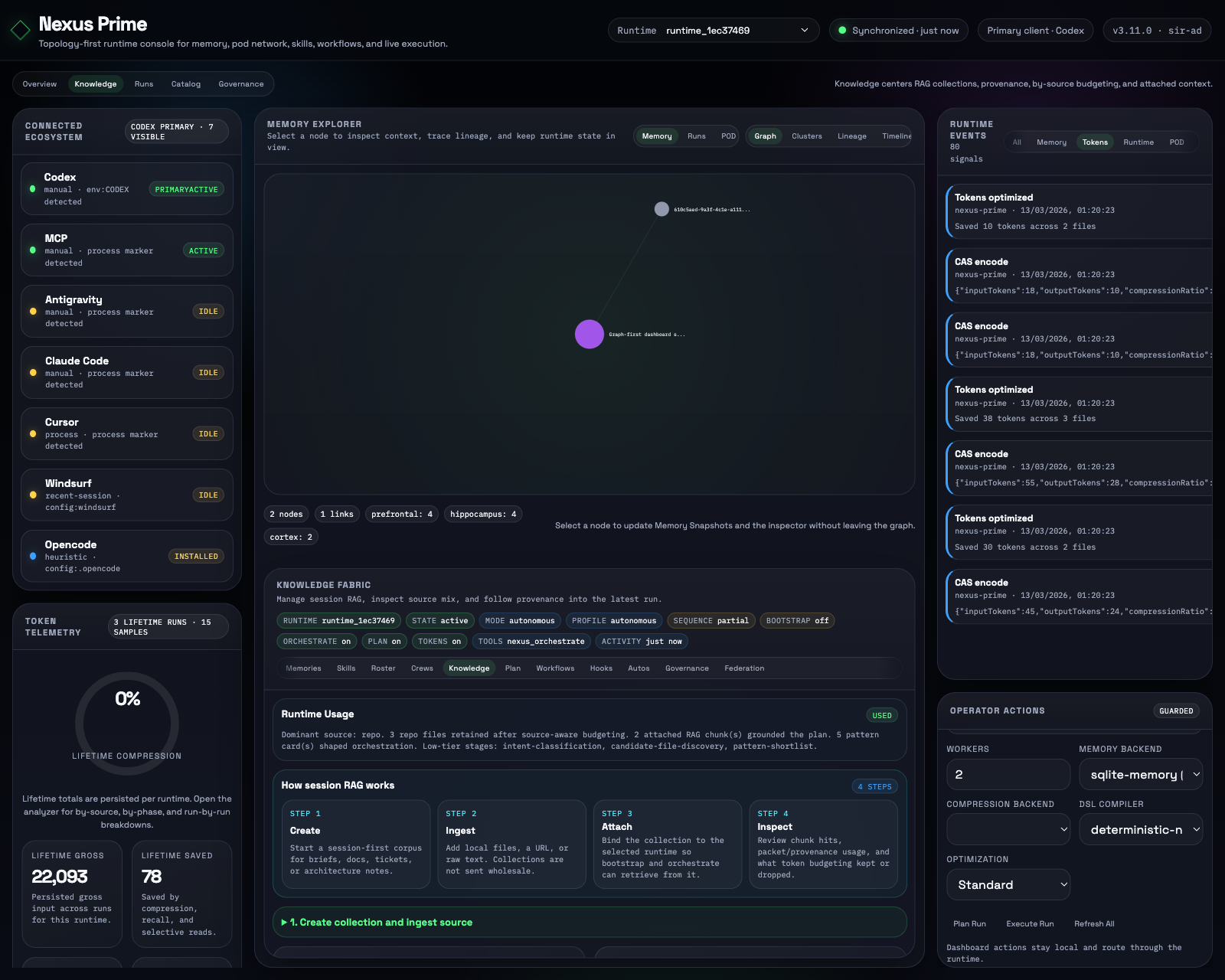This screenshot has width=1225, height=980.
Task: Switch BOOTSTRAP from off to on
Action: (796, 620)
